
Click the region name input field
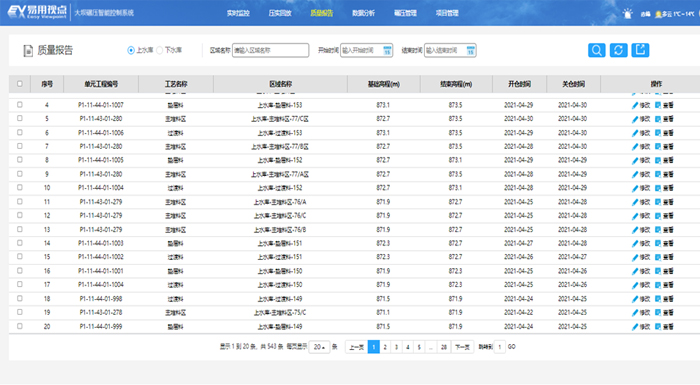coord(271,50)
